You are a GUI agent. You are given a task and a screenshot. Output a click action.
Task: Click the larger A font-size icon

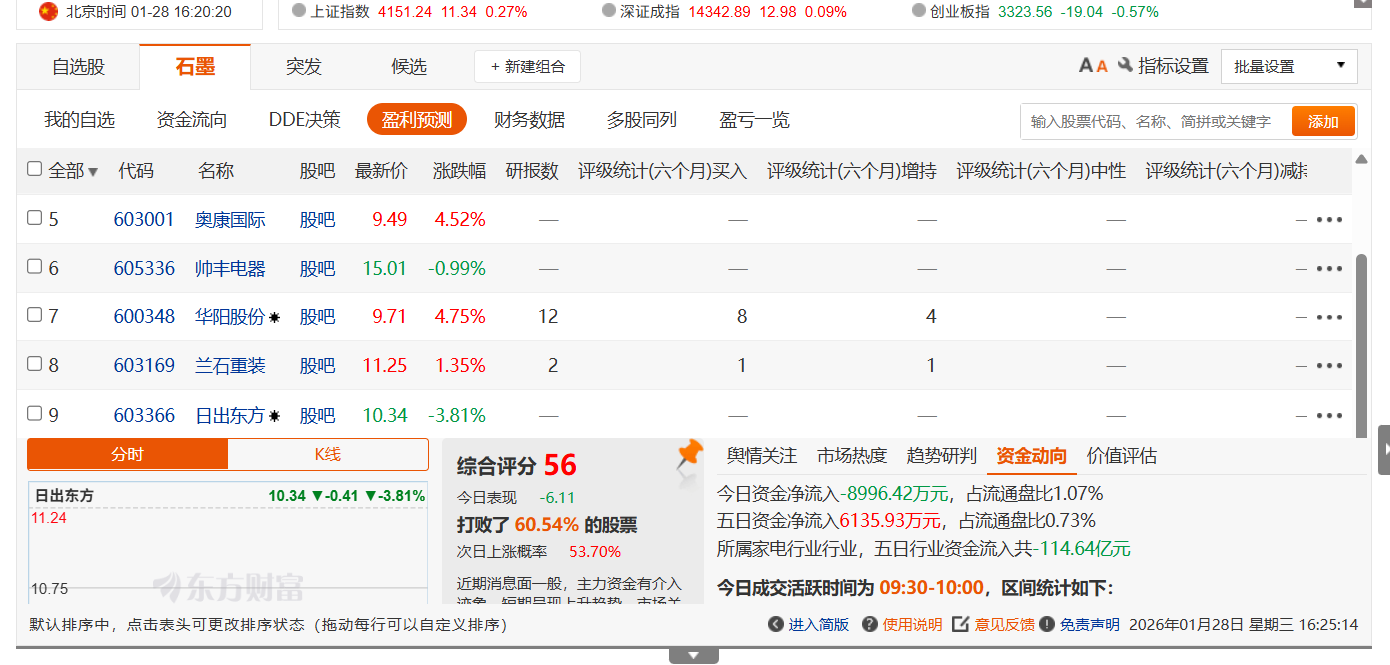click(1086, 66)
